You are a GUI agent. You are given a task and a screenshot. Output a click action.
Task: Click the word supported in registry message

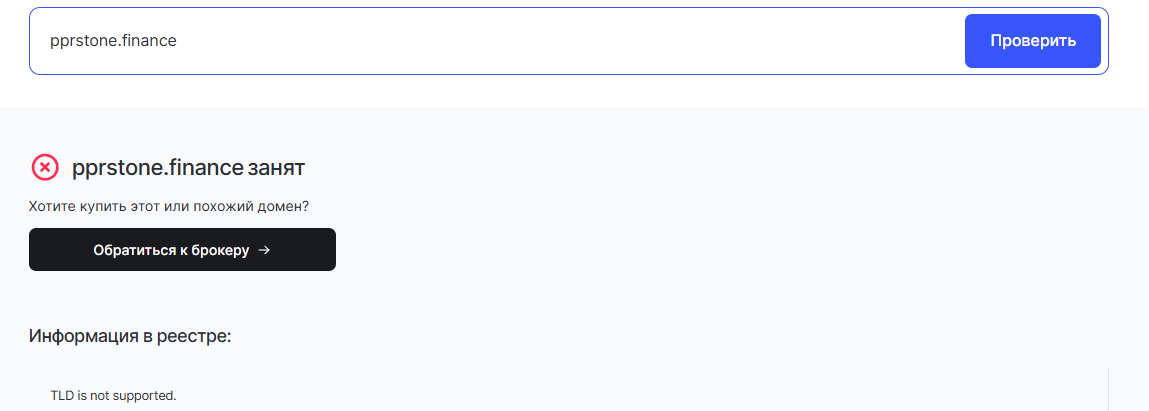point(146,395)
